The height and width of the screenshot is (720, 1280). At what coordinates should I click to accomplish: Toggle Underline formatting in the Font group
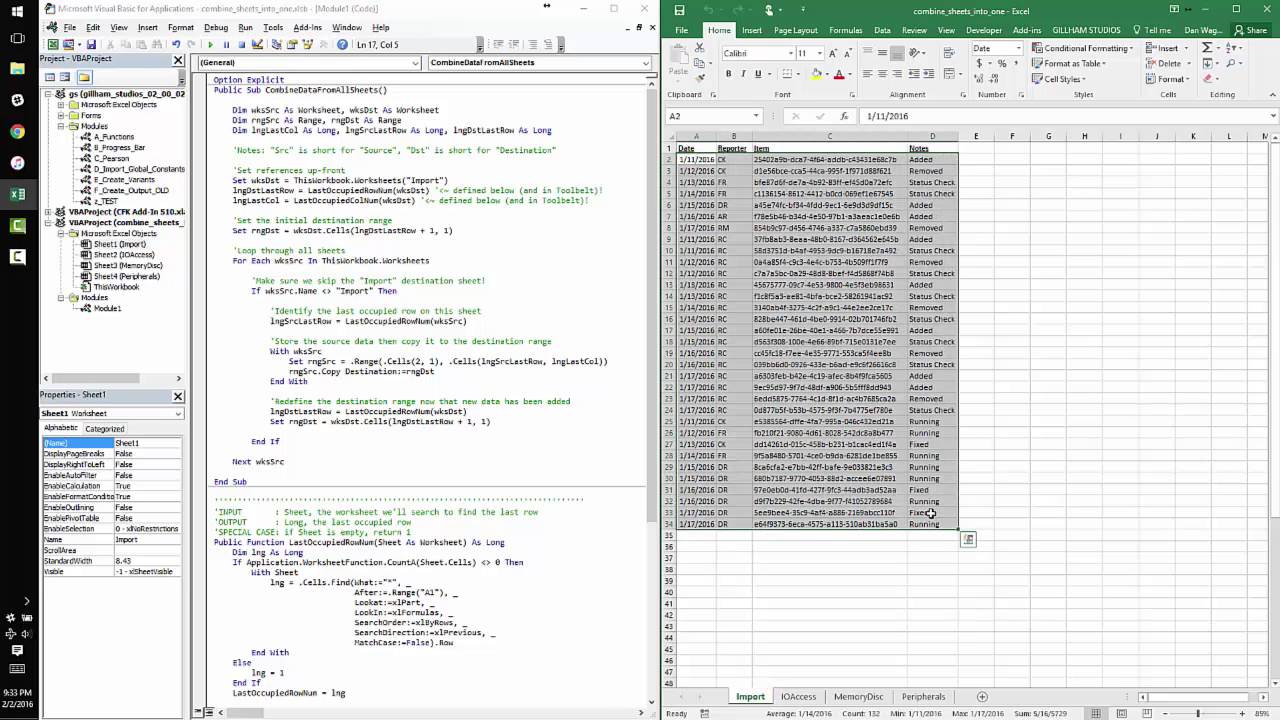(758, 73)
